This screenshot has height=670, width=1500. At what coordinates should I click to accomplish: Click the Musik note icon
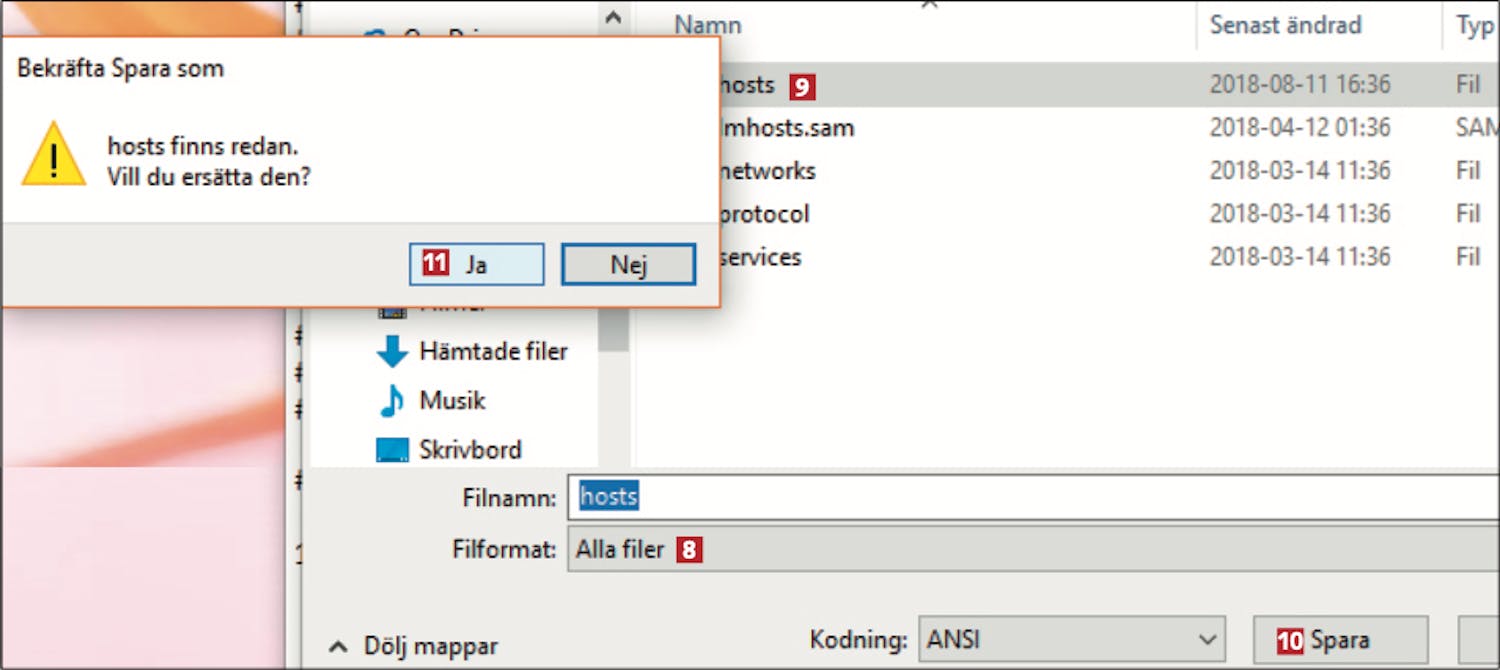click(x=392, y=401)
